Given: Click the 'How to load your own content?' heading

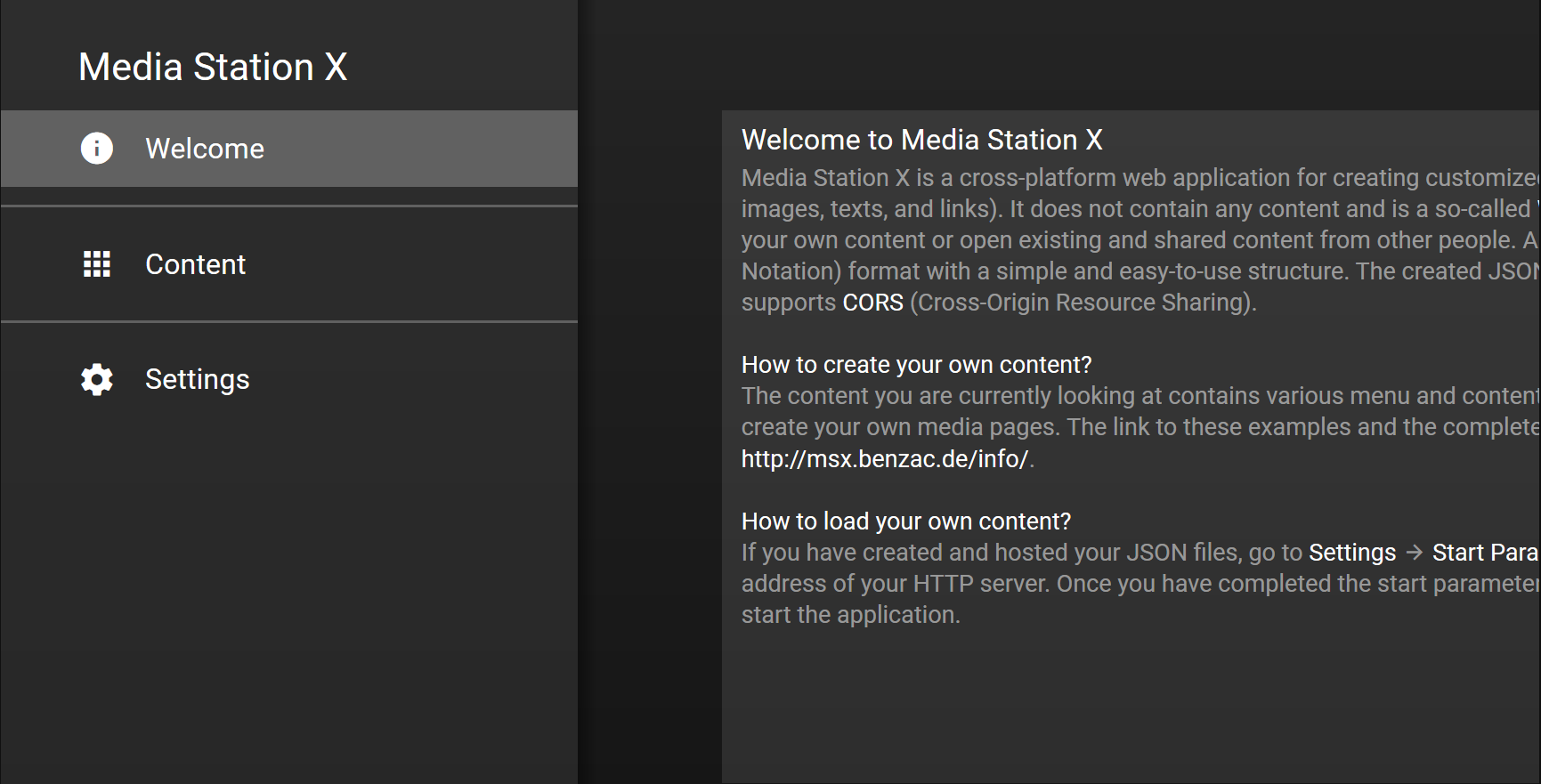Looking at the screenshot, I should pos(906,521).
